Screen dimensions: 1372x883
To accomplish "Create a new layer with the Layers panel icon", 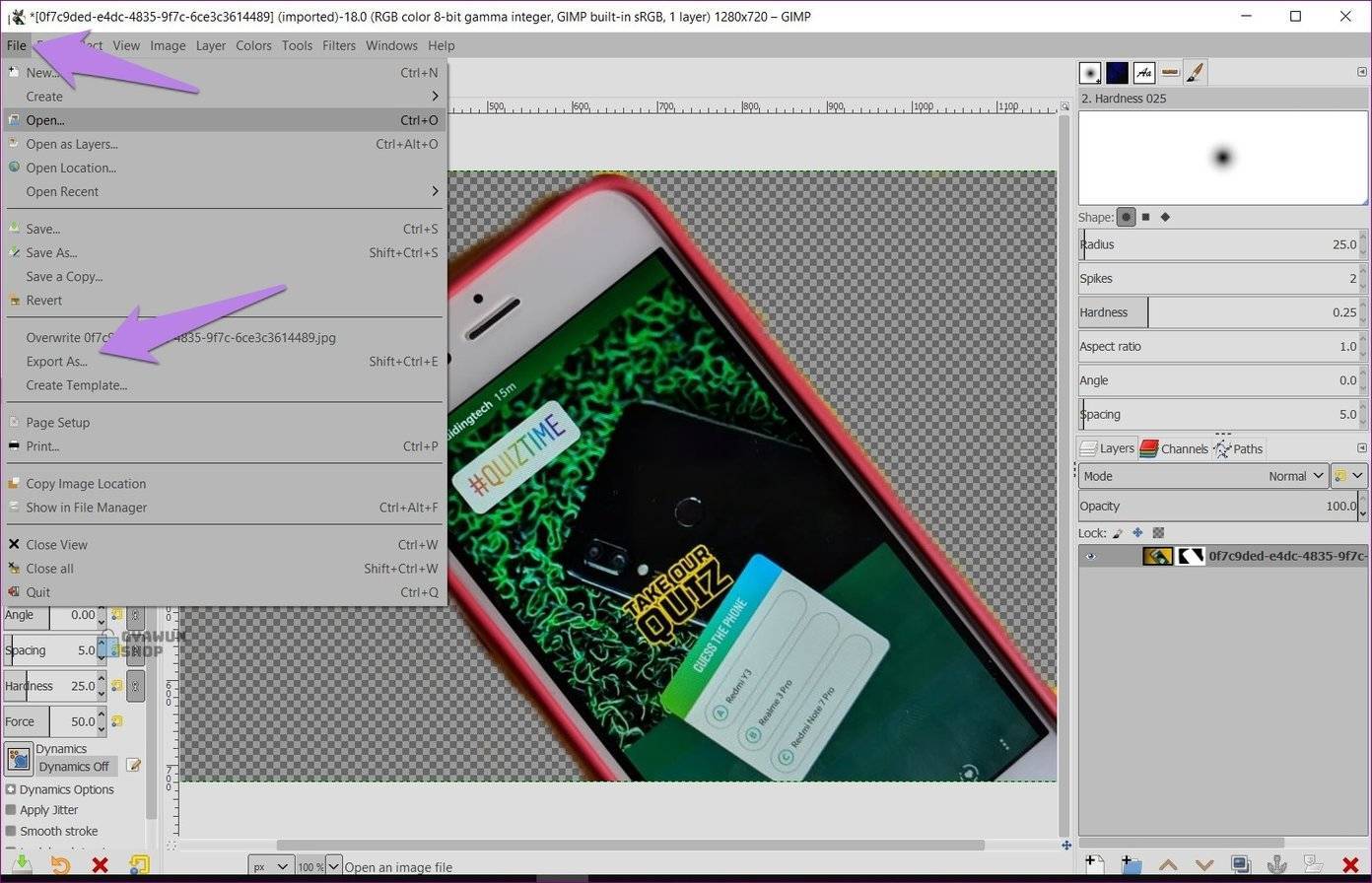I will pos(1094,864).
